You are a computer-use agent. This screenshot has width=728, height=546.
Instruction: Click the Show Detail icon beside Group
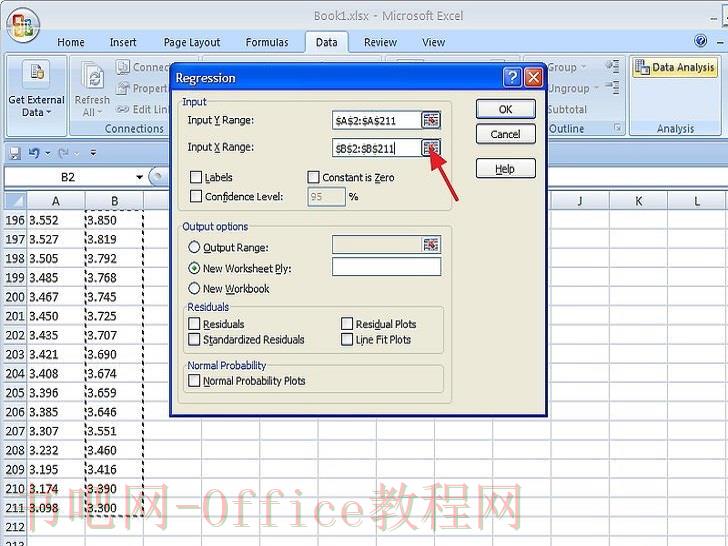pyautogui.click(x=613, y=66)
